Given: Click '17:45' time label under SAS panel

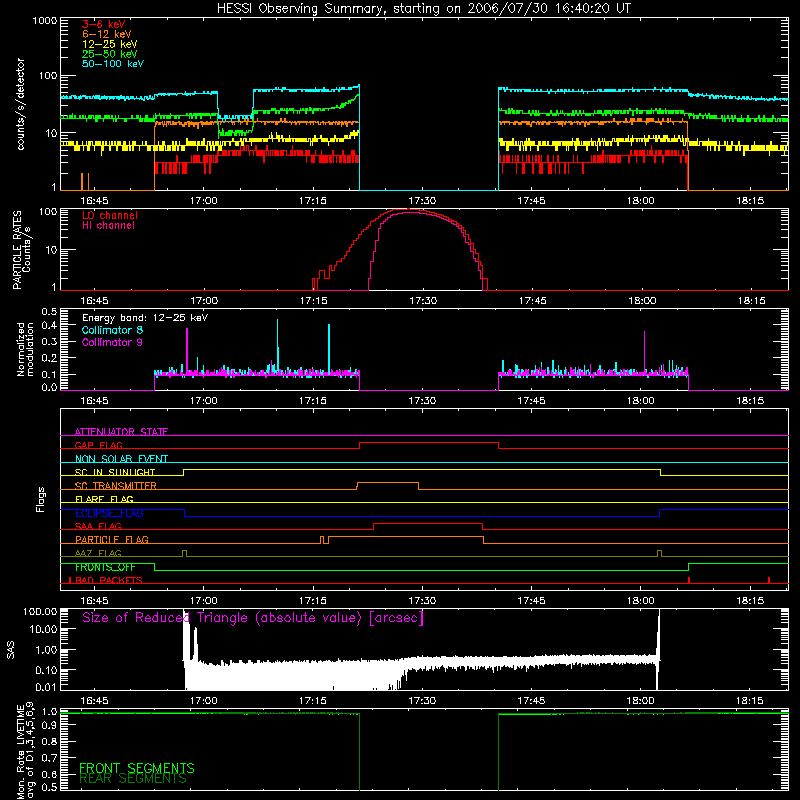Looking at the screenshot, I should (x=531, y=701).
